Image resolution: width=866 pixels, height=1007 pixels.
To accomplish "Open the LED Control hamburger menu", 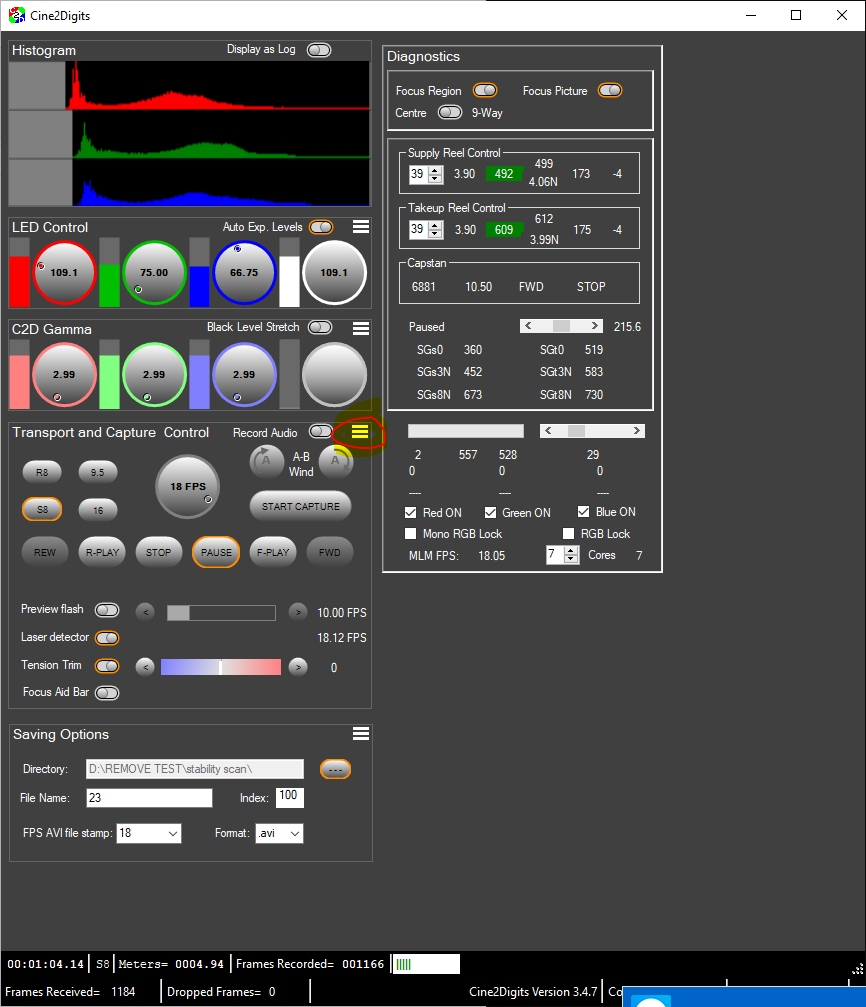I will coord(361,227).
